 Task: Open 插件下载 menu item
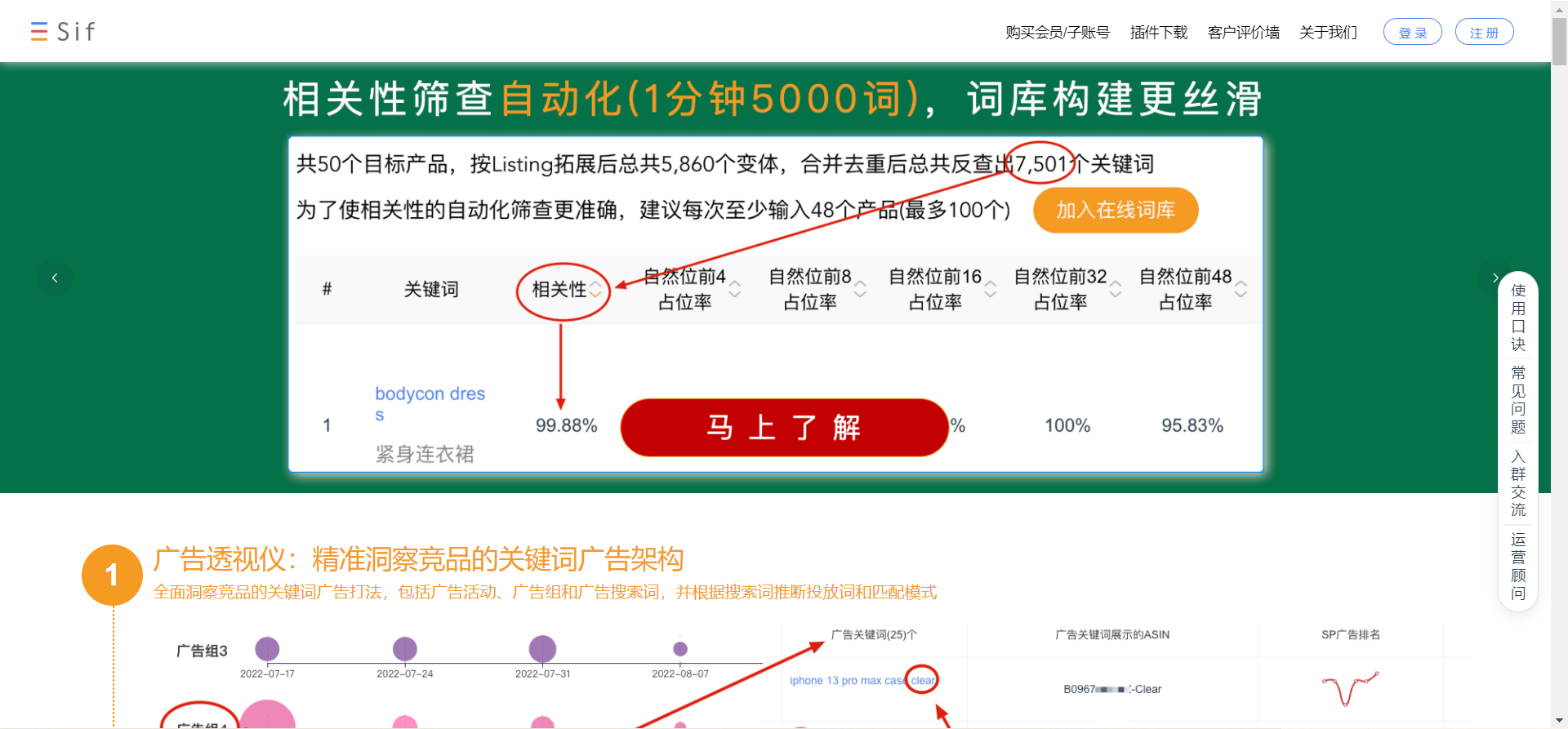pyautogui.click(x=1159, y=33)
